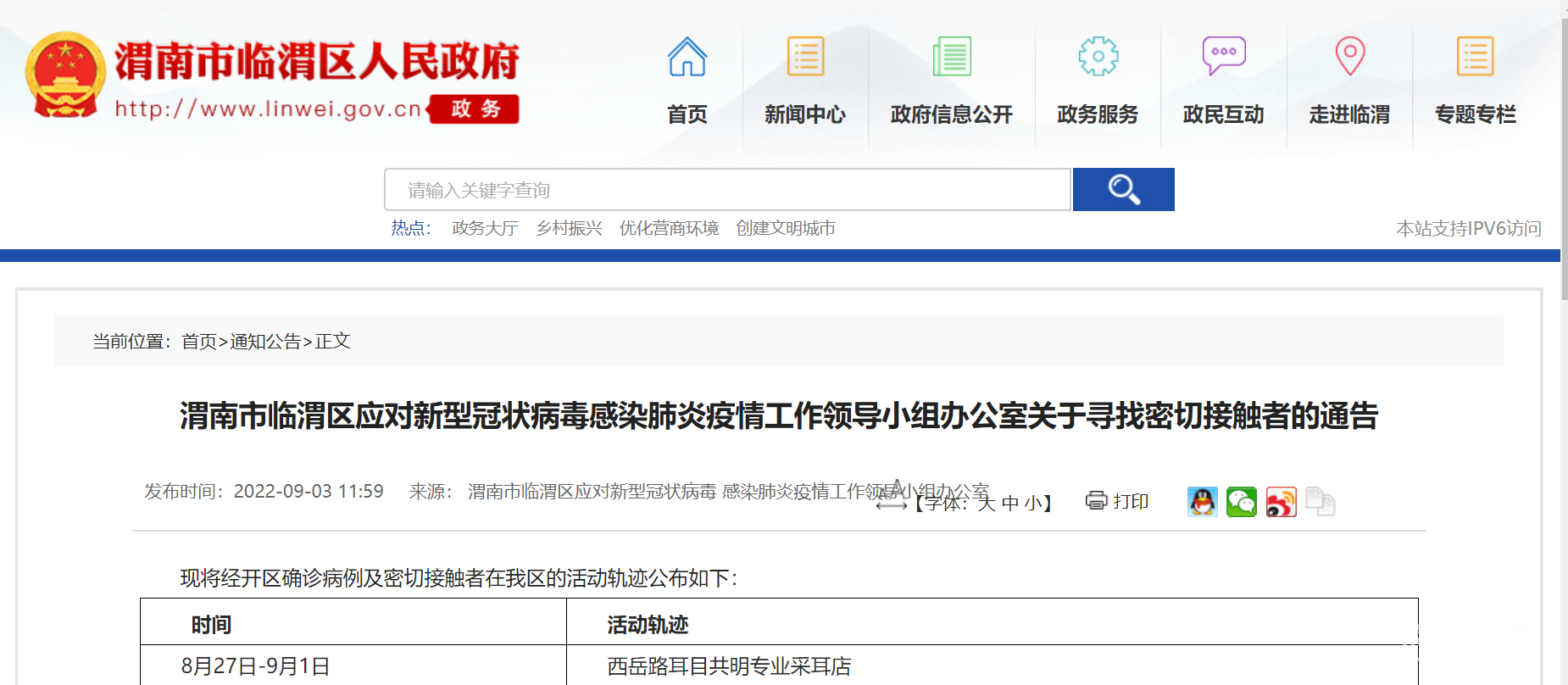Open 政务服务 via gear icon
The image size is (1568, 685).
(x=1098, y=57)
